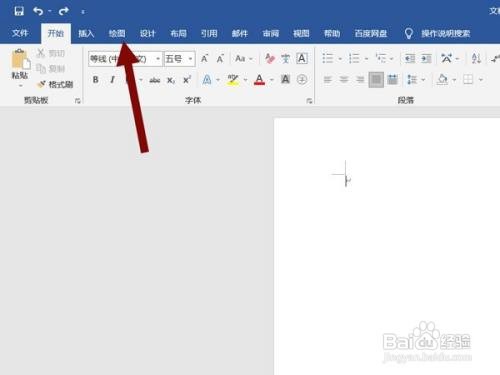Click the 复制 (Copy) button
The image size is (500, 375).
50,69
